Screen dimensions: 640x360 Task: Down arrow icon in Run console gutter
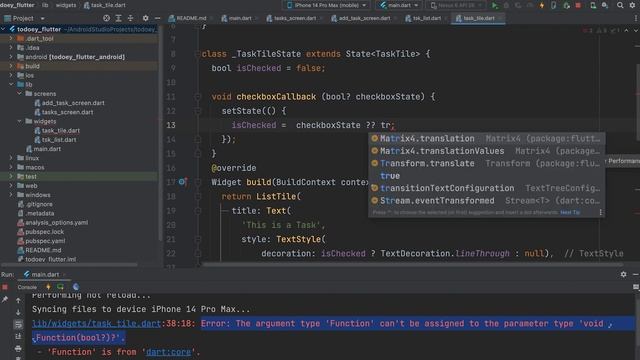pos(18,312)
